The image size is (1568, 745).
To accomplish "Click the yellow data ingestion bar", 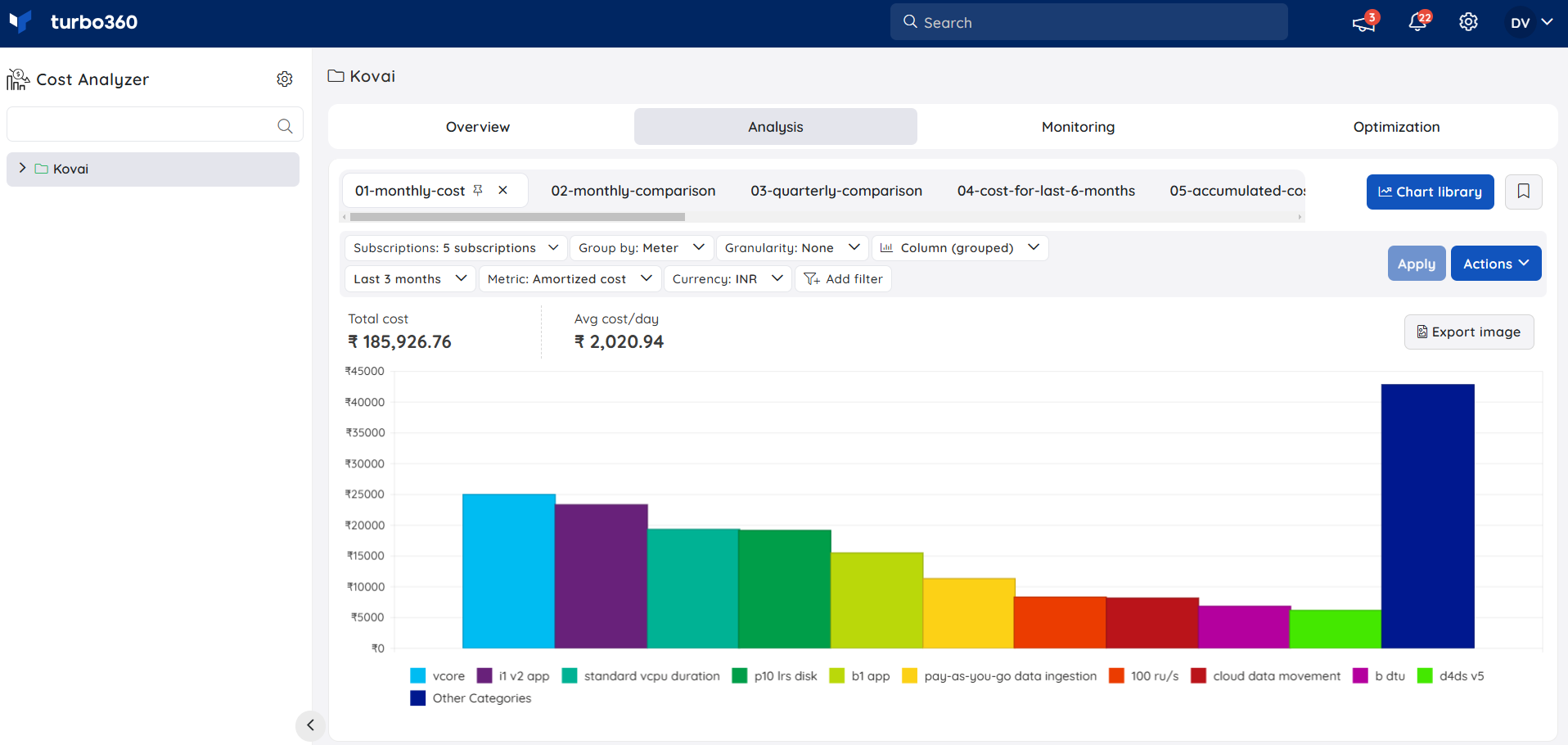I will click(969, 613).
